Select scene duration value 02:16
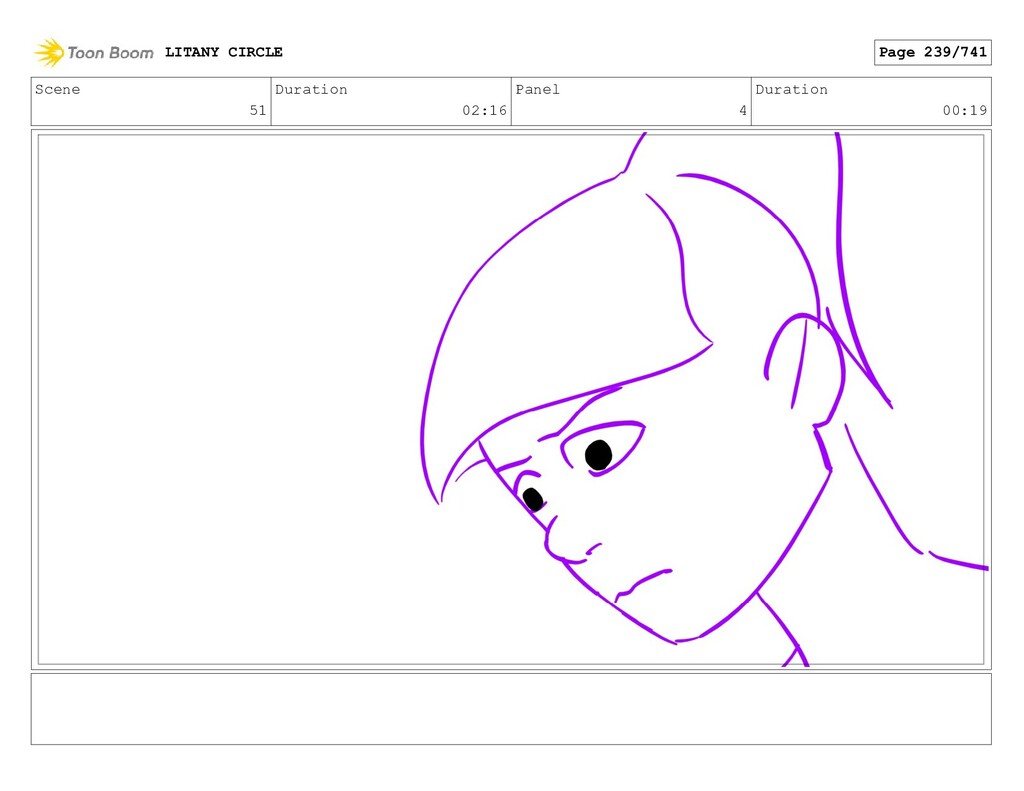This screenshot has width=1024, height=791. [485, 110]
